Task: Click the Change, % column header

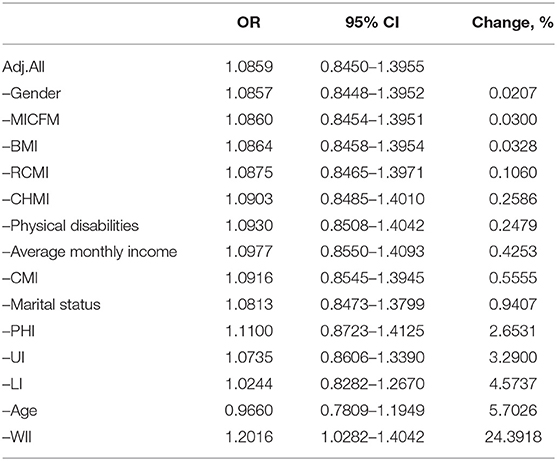Action: point(513,23)
